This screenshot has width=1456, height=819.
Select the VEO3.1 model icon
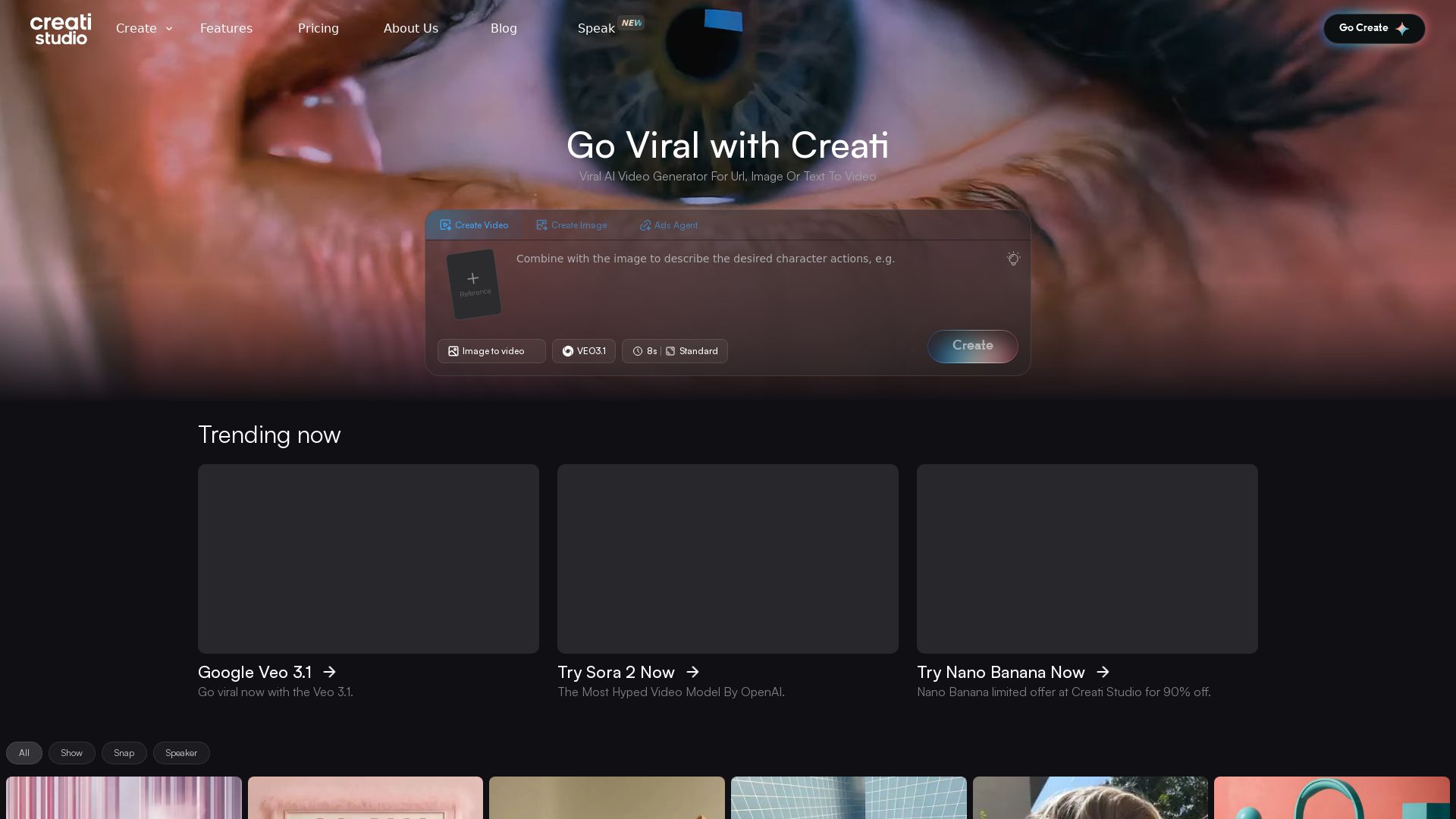tap(567, 351)
